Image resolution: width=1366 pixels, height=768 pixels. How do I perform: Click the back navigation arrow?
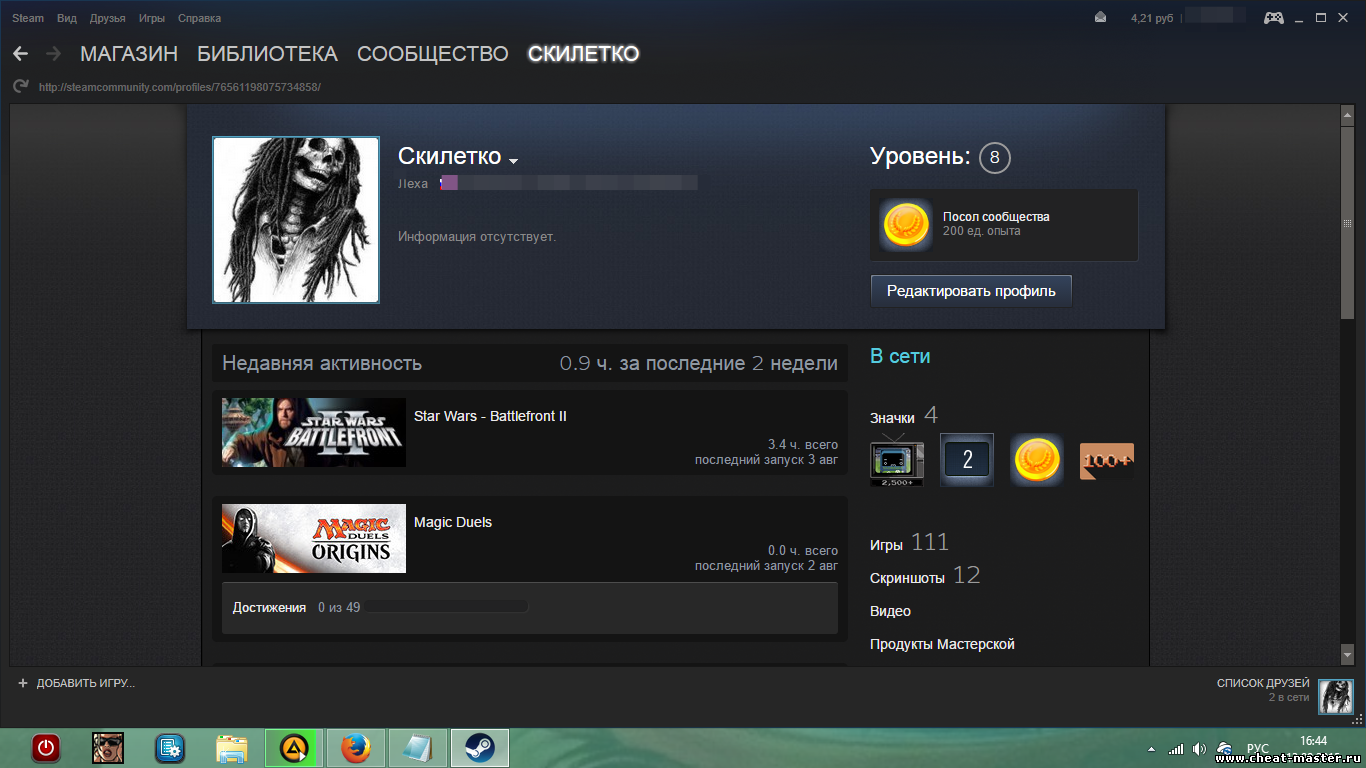[20, 54]
